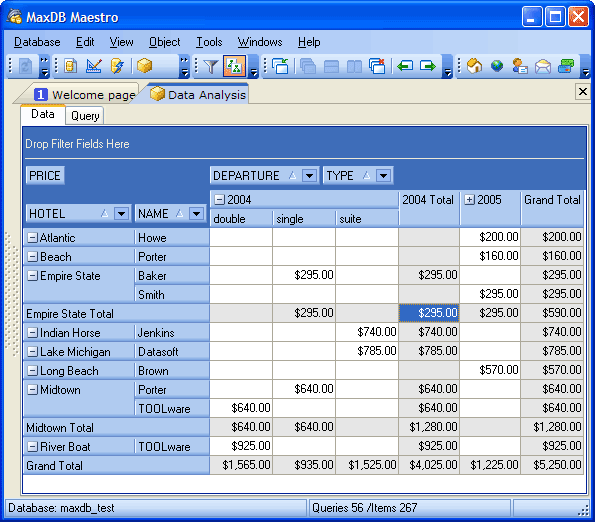Open TYPE field filter dropdown
Image resolution: width=595 pixels, height=522 pixels.
pos(383,176)
